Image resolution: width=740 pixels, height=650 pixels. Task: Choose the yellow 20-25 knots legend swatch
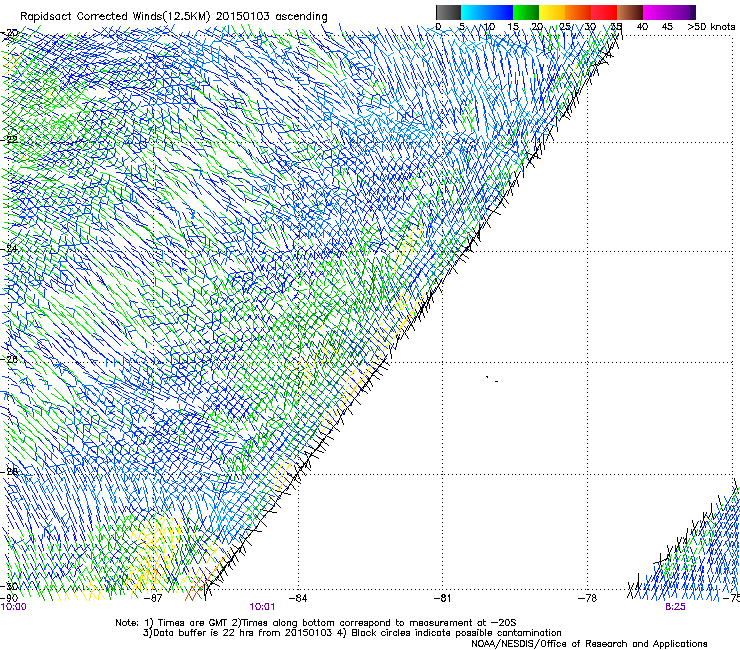(x=552, y=12)
